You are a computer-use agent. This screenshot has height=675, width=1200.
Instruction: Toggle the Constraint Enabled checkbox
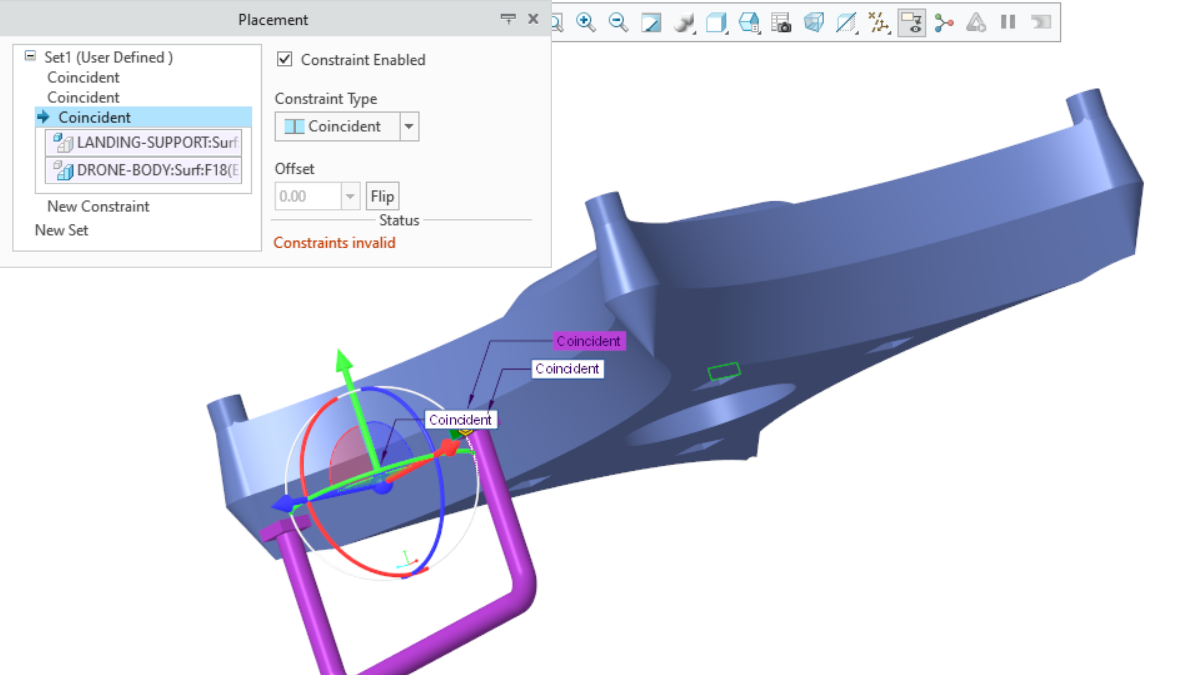(x=284, y=59)
